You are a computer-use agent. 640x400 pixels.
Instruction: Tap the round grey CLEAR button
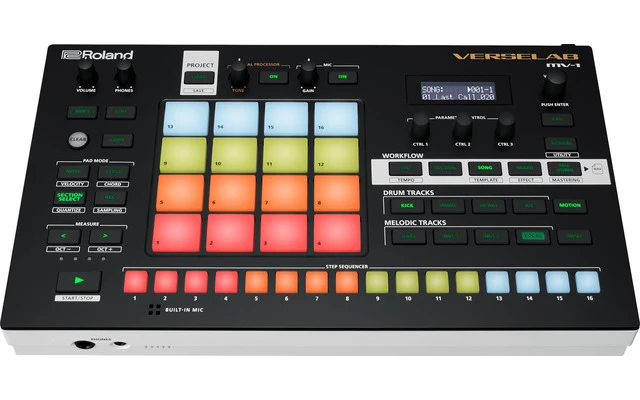point(78,139)
